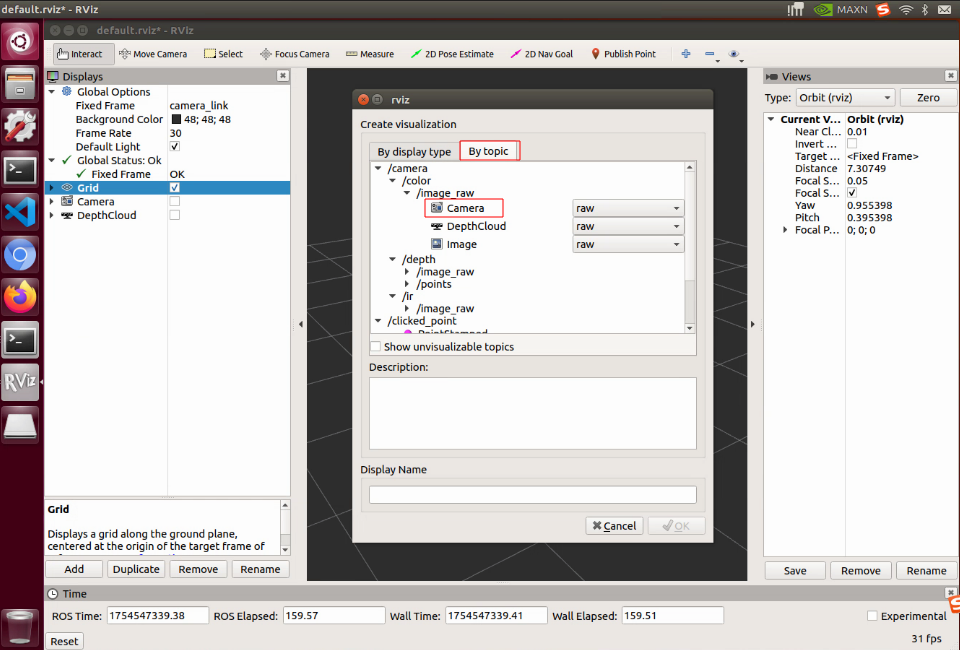Open the view Type Orbit dropdown
The width and height of the screenshot is (960, 650).
point(845,97)
